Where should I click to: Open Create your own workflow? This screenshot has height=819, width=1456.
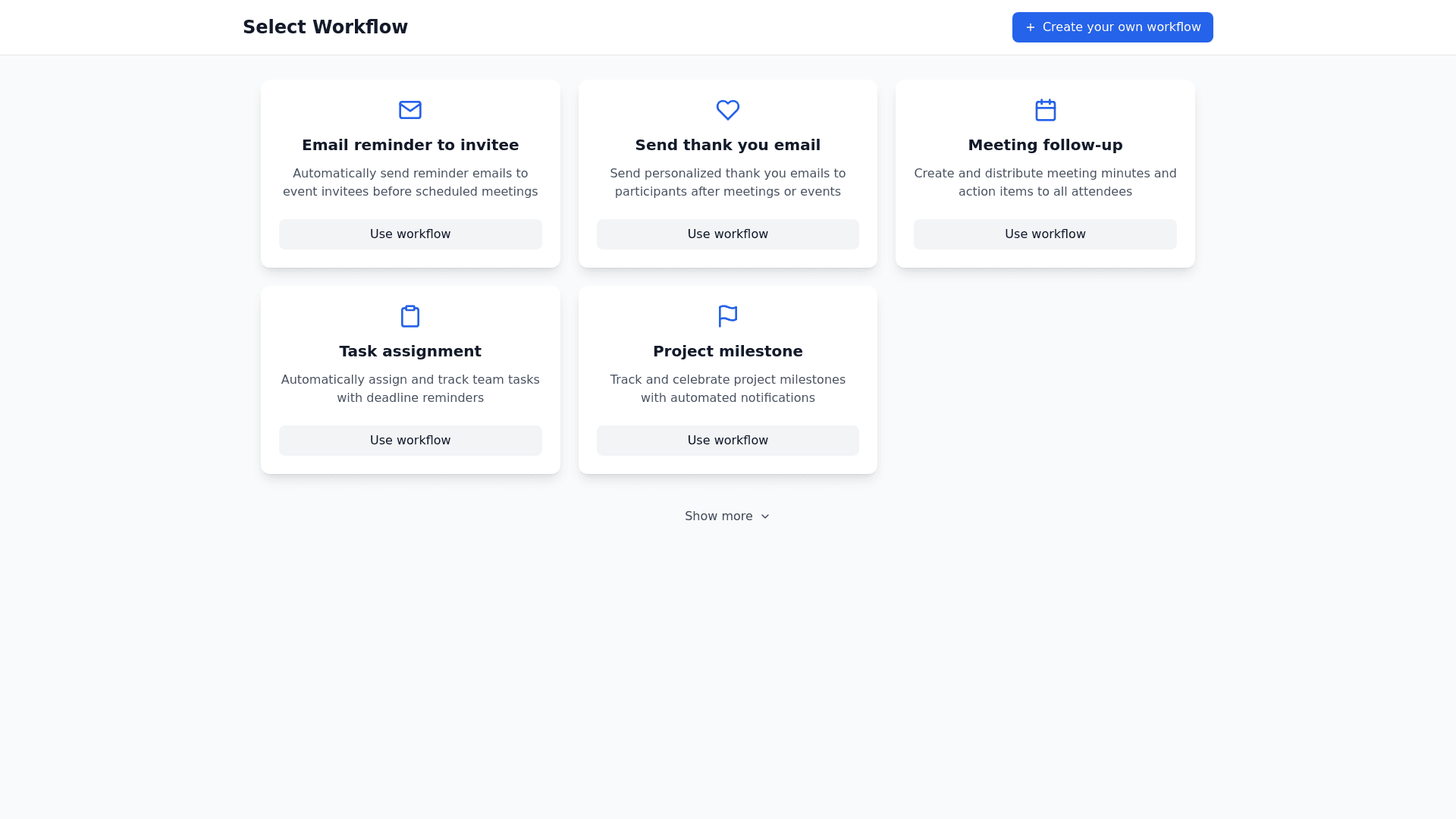click(x=1112, y=27)
